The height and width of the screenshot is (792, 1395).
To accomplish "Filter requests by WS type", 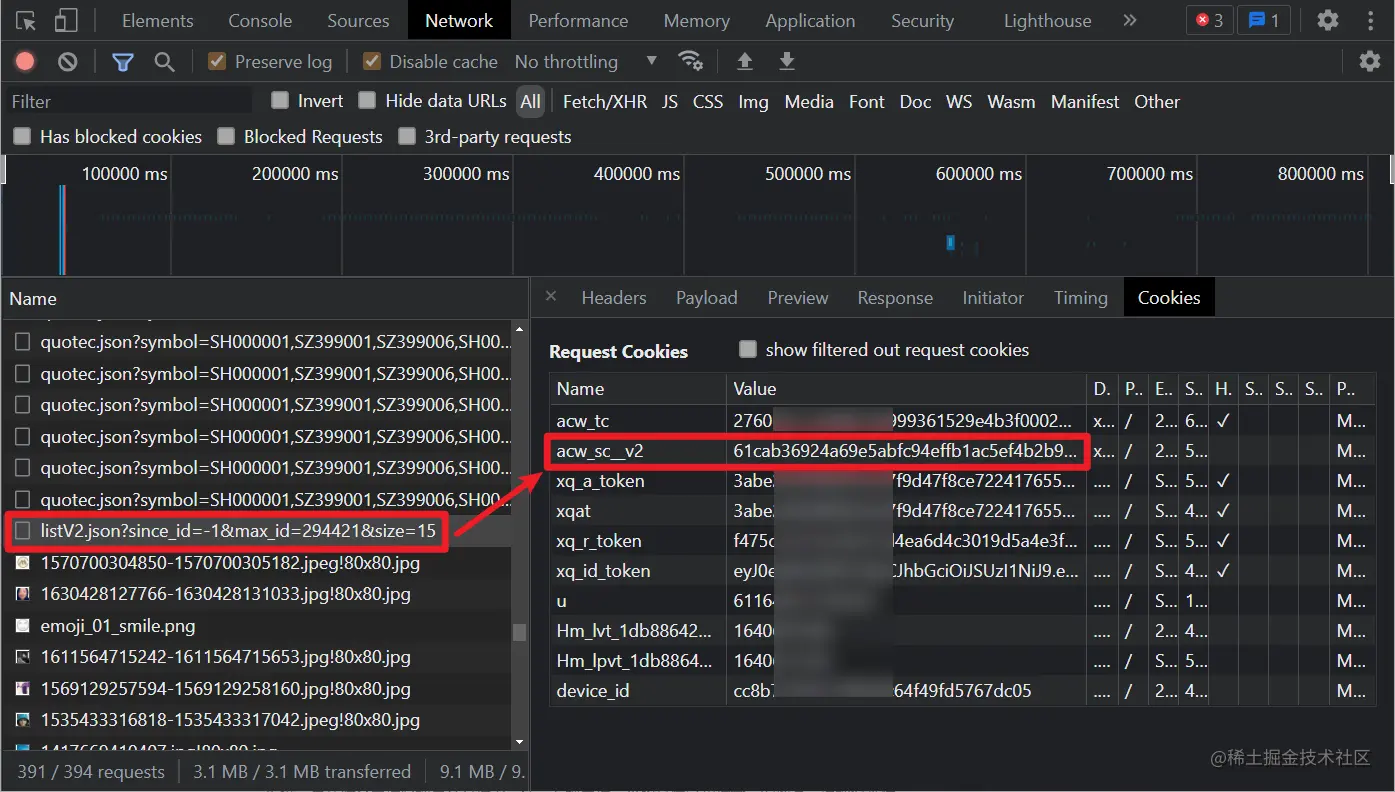I will (959, 101).
